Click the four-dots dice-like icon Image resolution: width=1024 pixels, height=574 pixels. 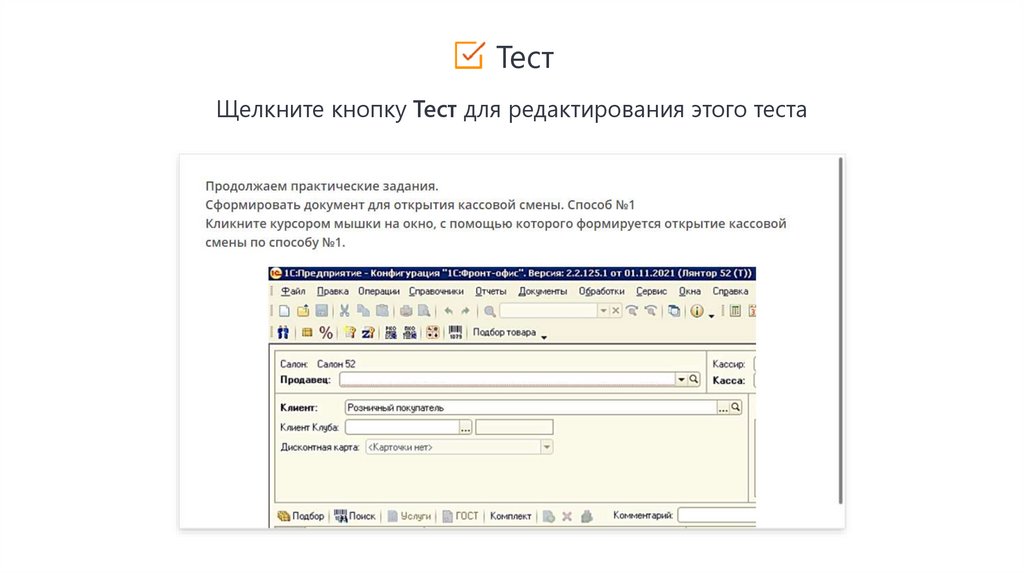(432, 332)
